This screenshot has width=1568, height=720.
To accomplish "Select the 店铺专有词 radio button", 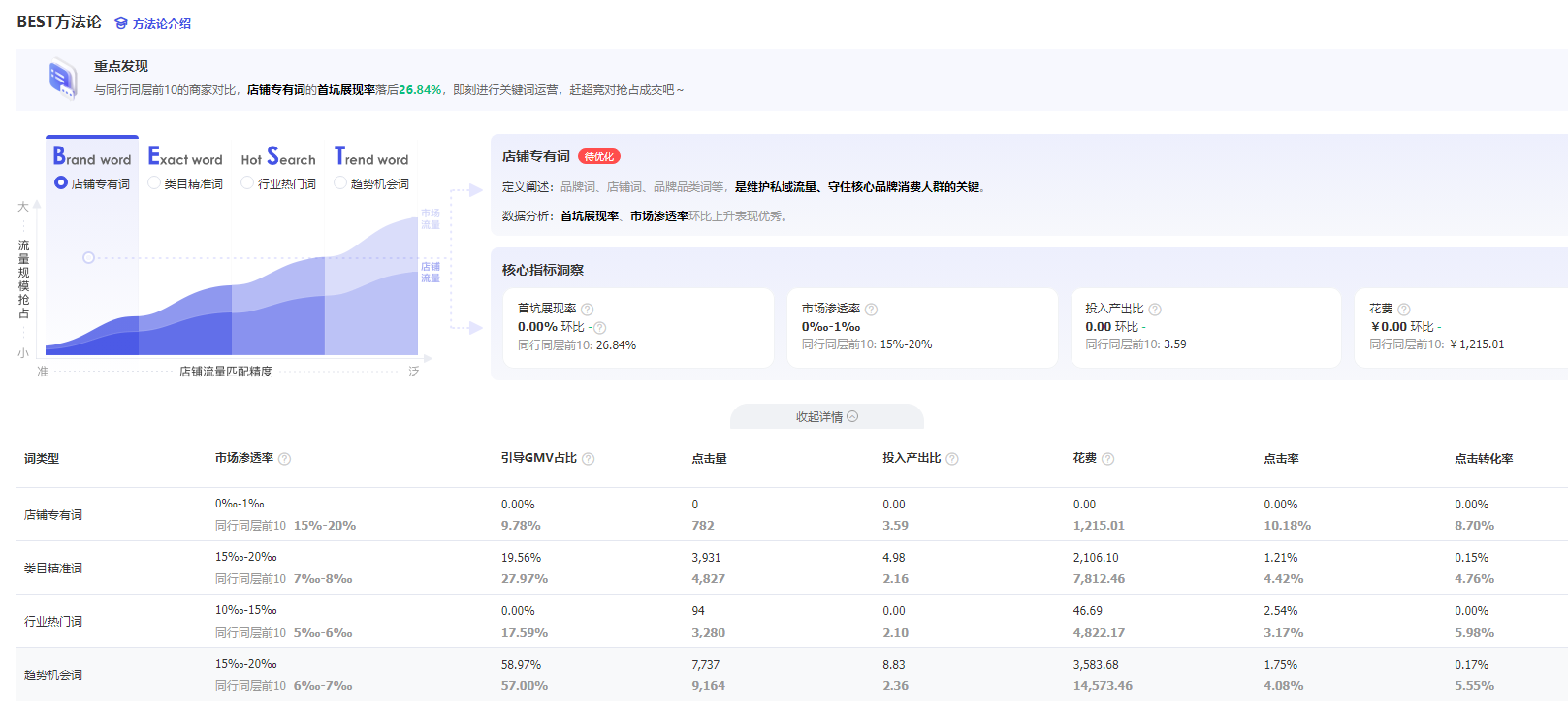I will (61, 183).
